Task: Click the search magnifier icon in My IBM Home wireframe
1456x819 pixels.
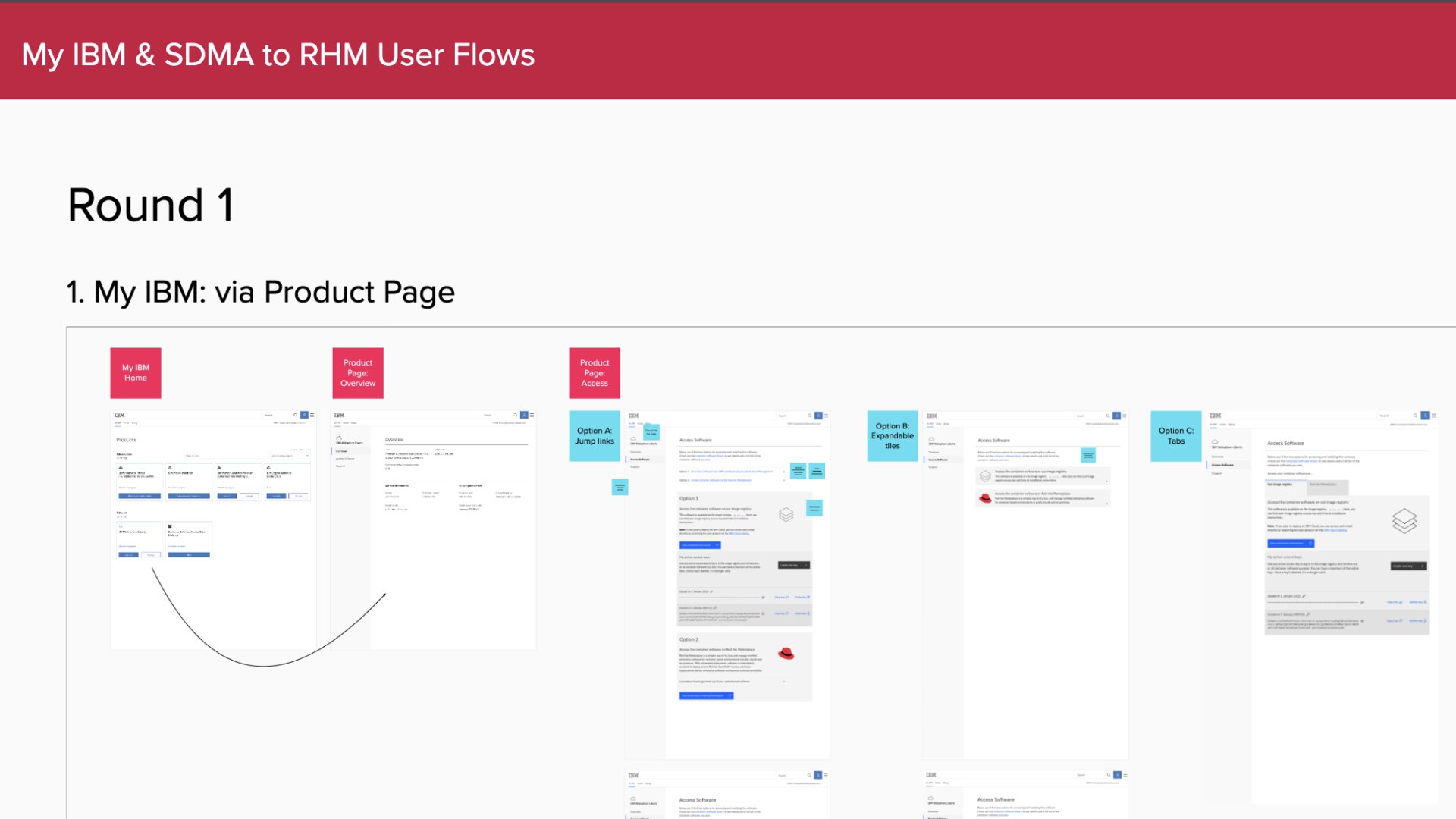Action: tap(296, 416)
